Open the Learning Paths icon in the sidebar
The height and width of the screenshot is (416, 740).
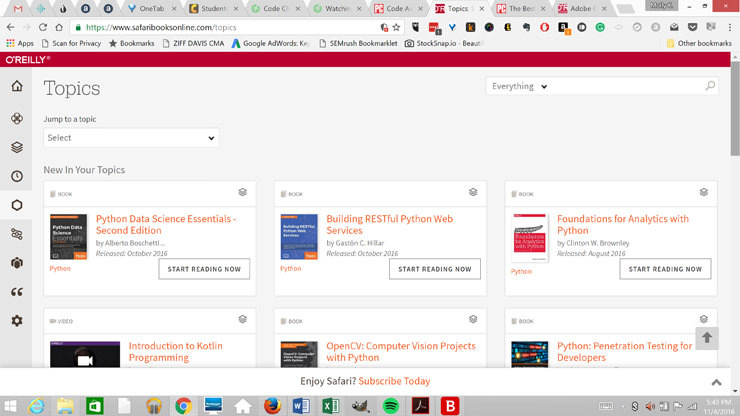[x=17, y=234]
